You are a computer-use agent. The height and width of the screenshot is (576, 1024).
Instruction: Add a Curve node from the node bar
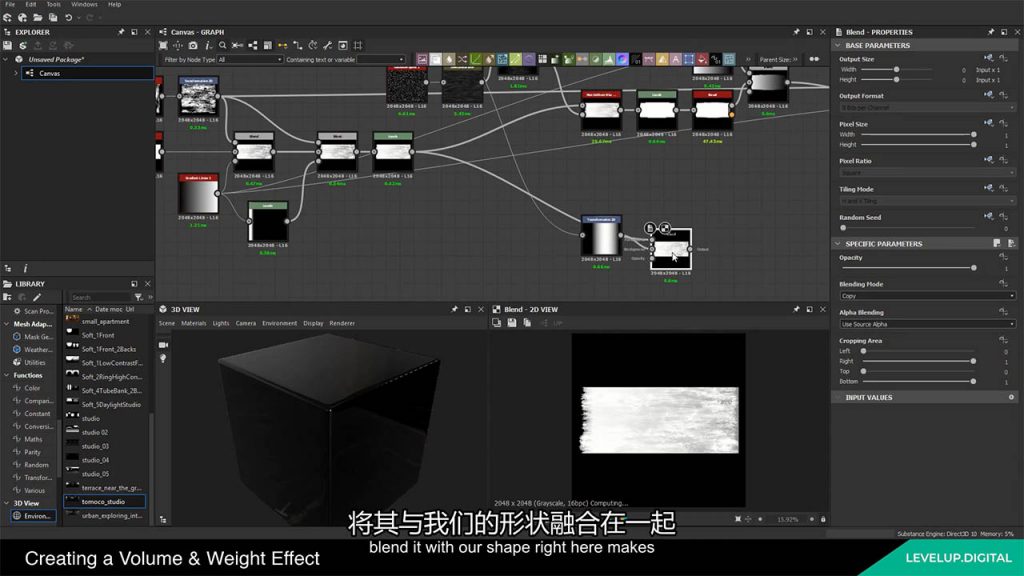pos(475,59)
